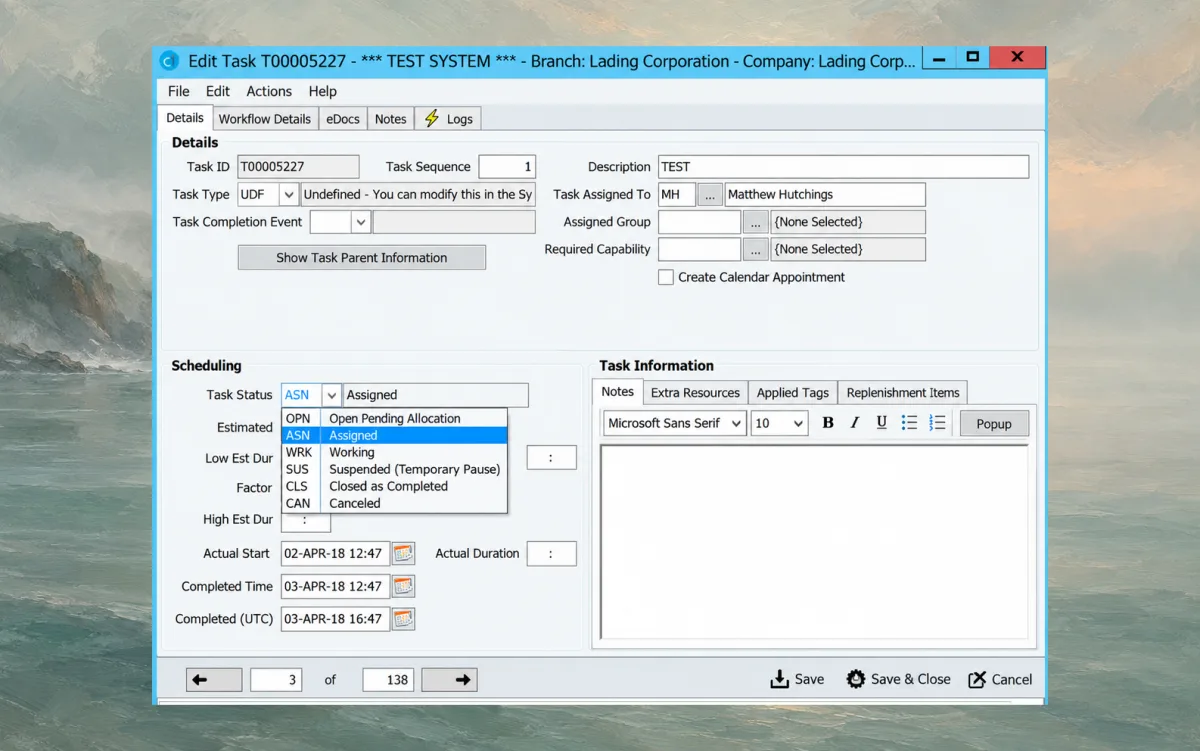Click the Description input field
The image size is (1200, 751).
(843, 167)
